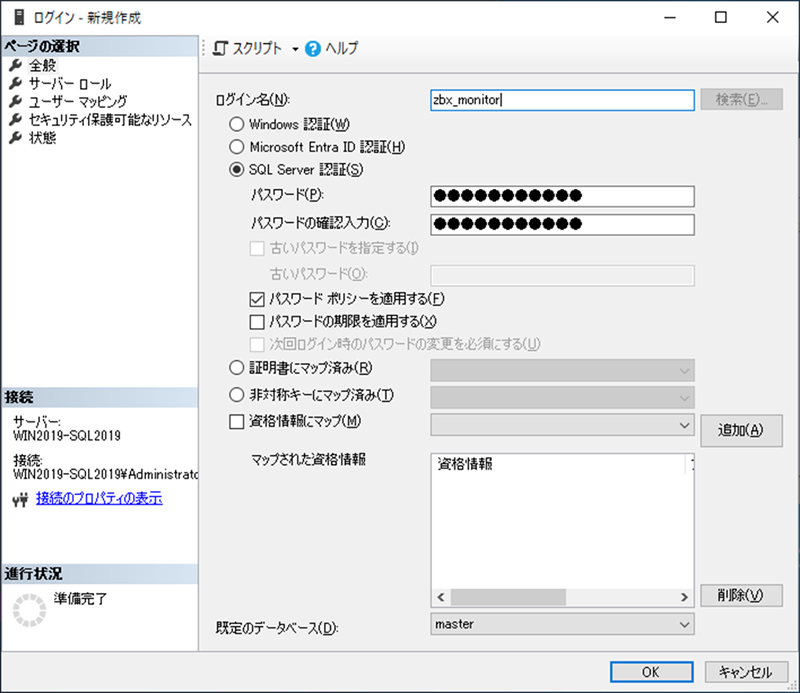Select Microsoft Entra ID 認証 option

click(x=237, y=148)
